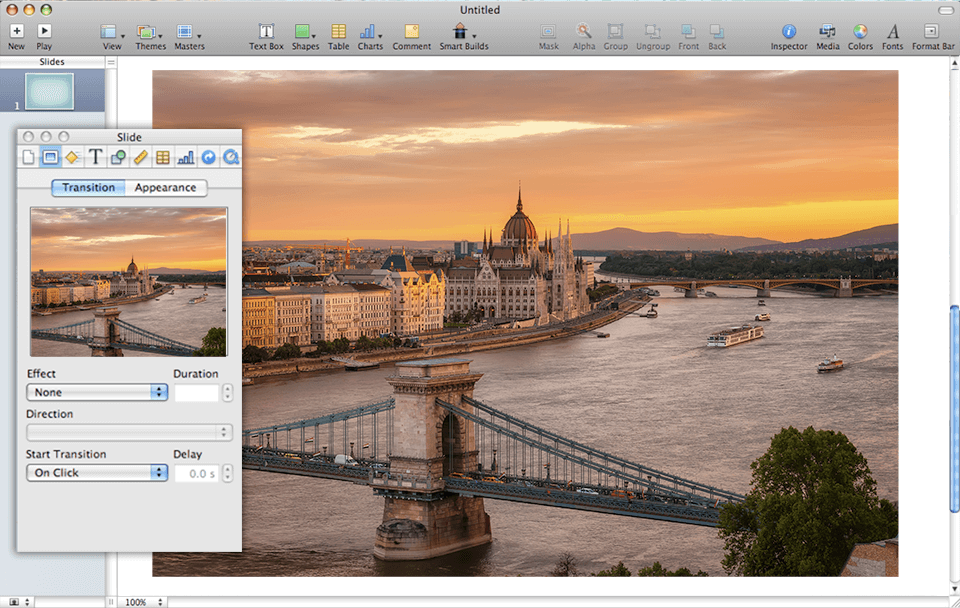Select the Transition tab
Screen dimensions: 960x608
click(88, 188)
